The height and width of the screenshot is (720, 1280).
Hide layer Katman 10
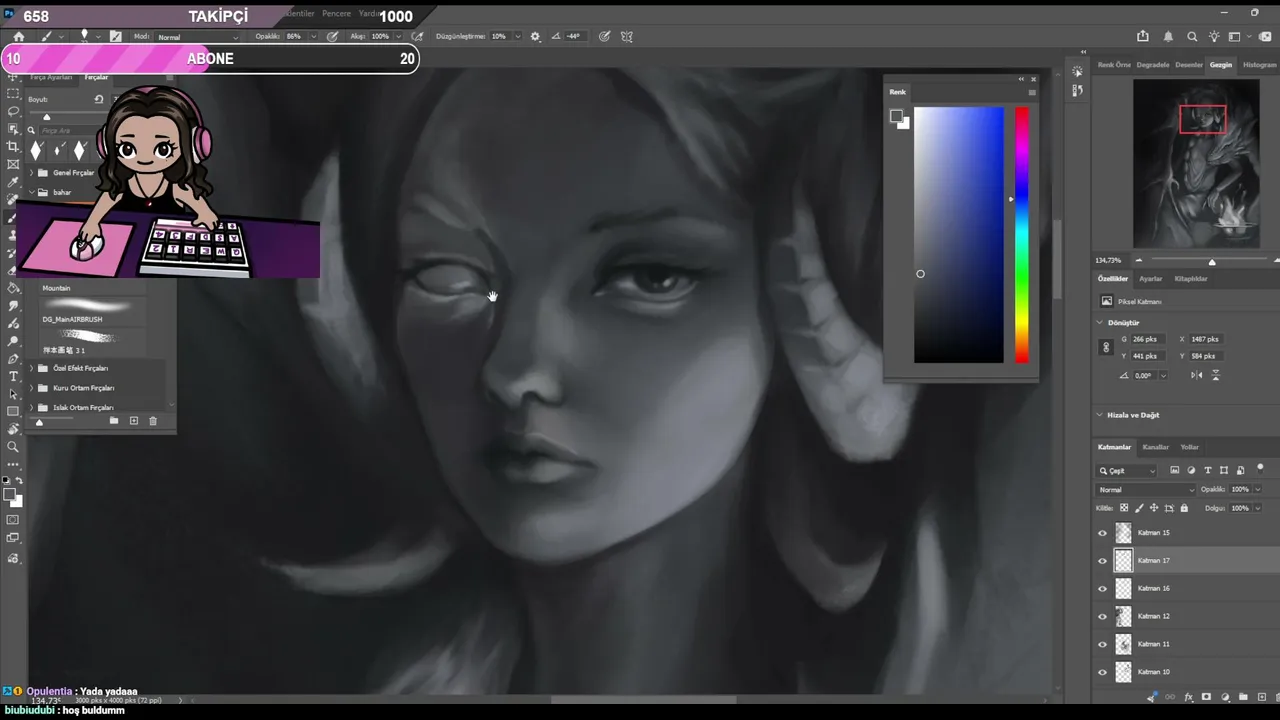[x=1103, y=672]
